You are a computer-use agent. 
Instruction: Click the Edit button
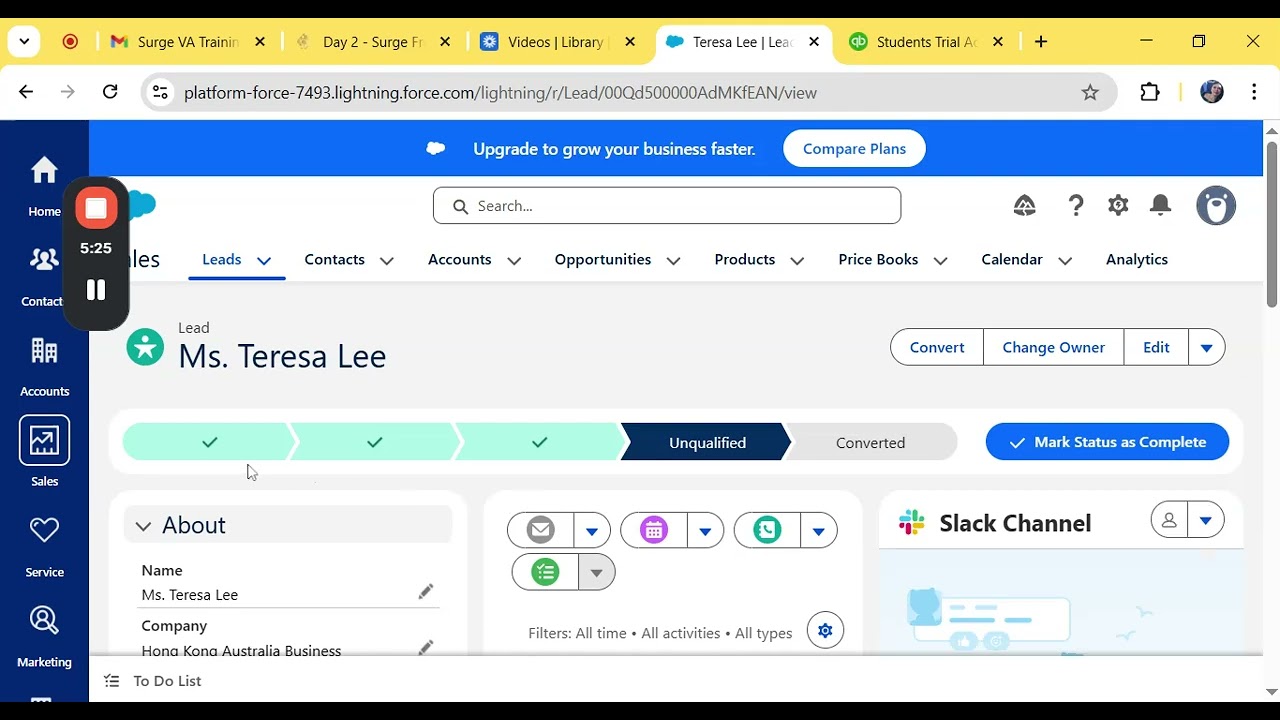pos(1156,347)
